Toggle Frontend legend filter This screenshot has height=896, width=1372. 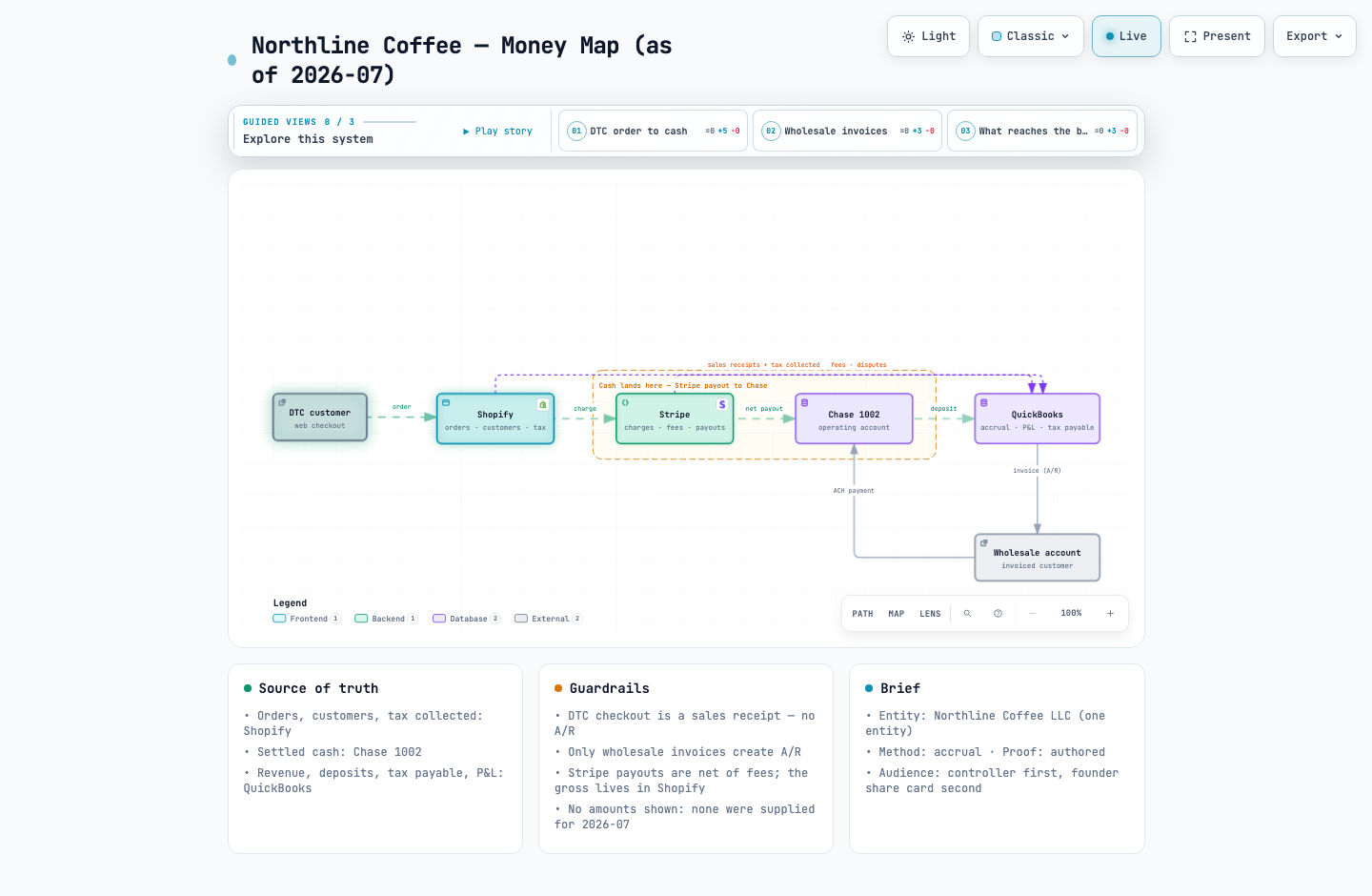pos(307,619)
